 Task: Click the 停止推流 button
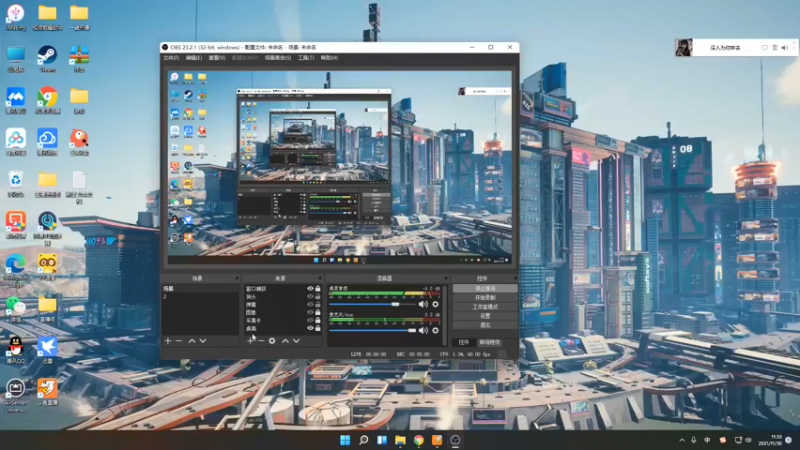[x=485, y=289]
